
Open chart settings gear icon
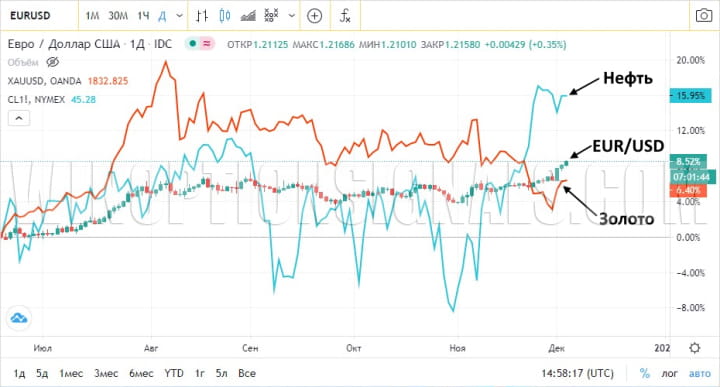pyautogui.click(x=695, y=348)
